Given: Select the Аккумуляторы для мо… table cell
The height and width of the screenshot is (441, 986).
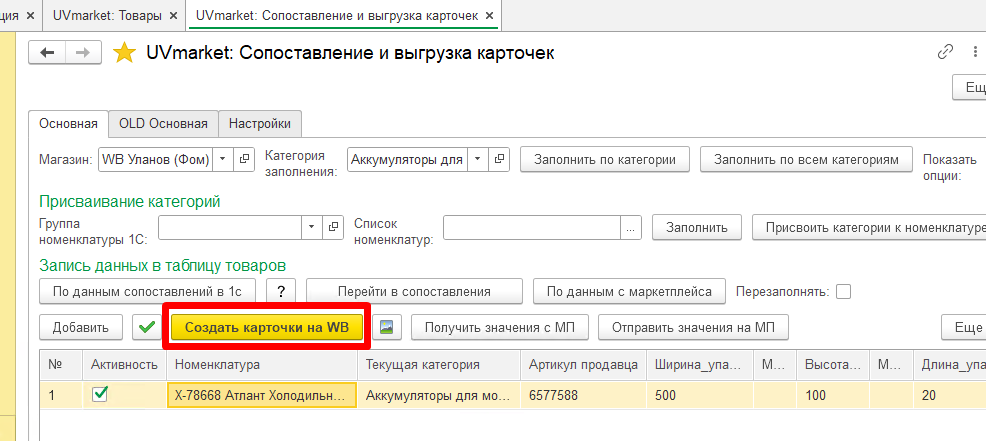Looking at the screenshot, I should (x=439, y=396).
